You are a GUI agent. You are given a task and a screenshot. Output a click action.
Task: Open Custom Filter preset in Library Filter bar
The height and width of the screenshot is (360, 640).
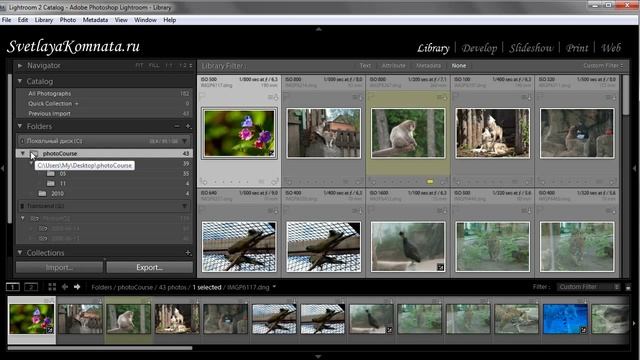pos(603,66)
